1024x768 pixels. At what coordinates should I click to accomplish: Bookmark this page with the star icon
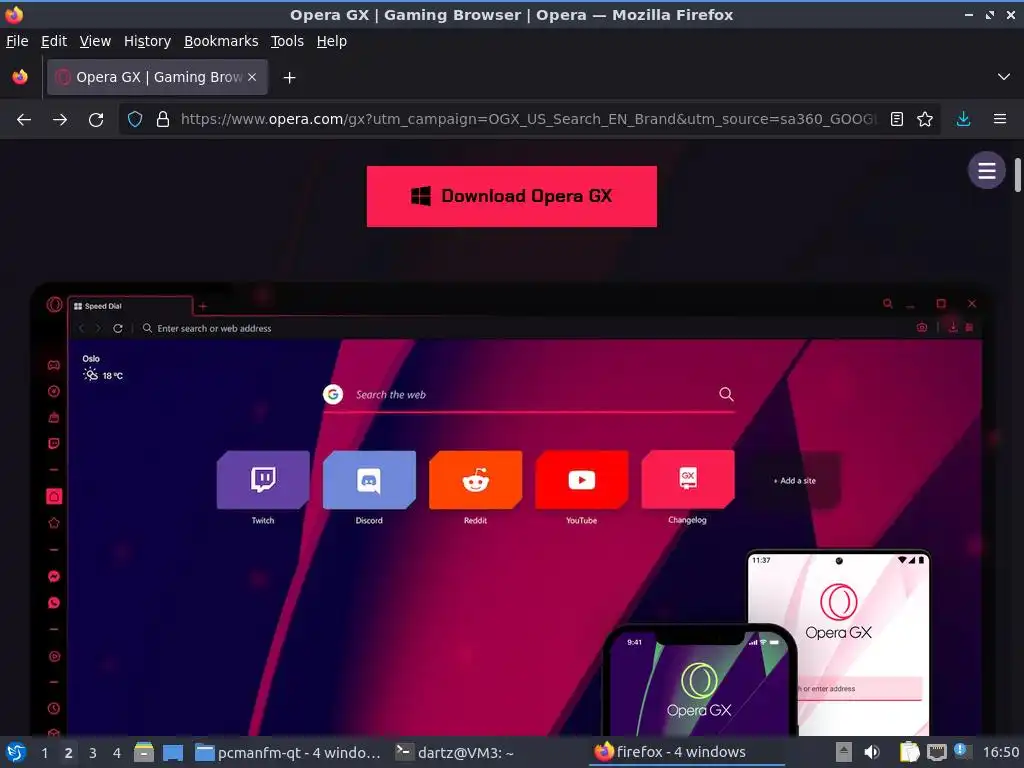(x=925, y=119)
